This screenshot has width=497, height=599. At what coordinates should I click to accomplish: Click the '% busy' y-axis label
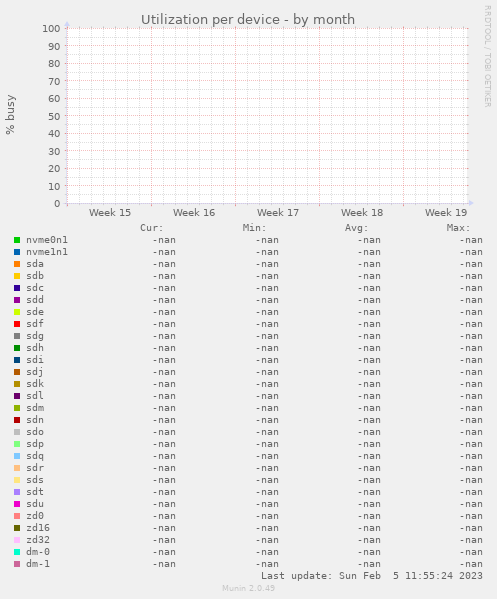[10, 115]
